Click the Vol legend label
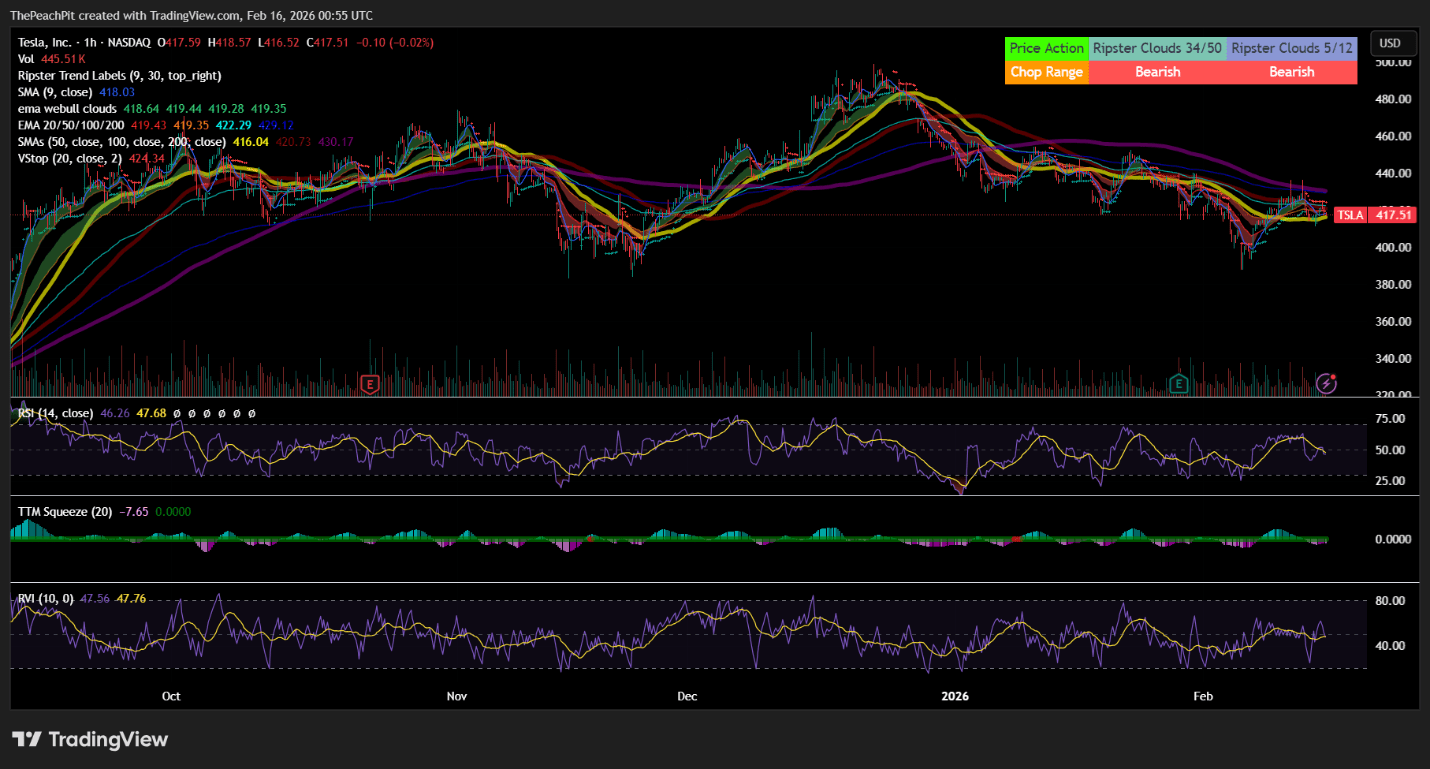 coord(26,59)
